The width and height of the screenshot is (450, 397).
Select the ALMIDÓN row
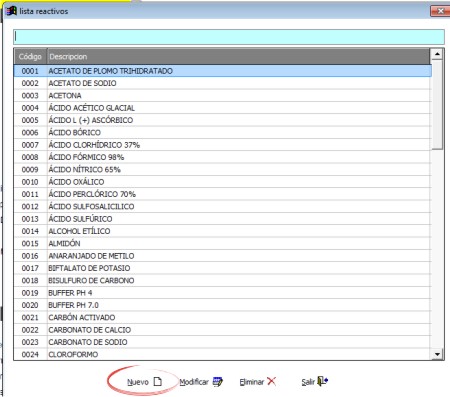[x=222, y=244]
